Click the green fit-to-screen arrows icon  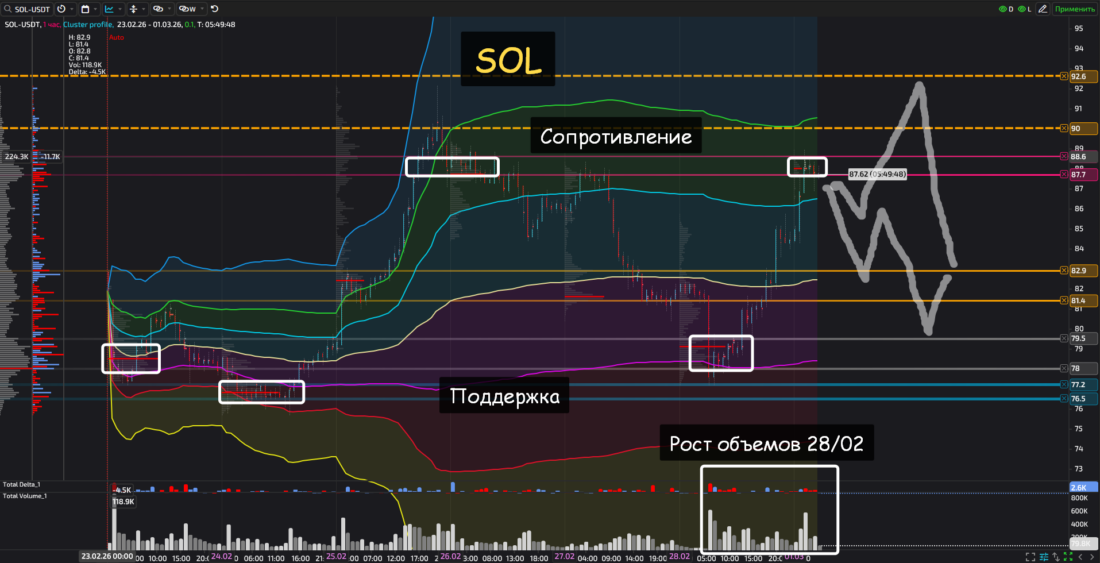click(1068, 557)
